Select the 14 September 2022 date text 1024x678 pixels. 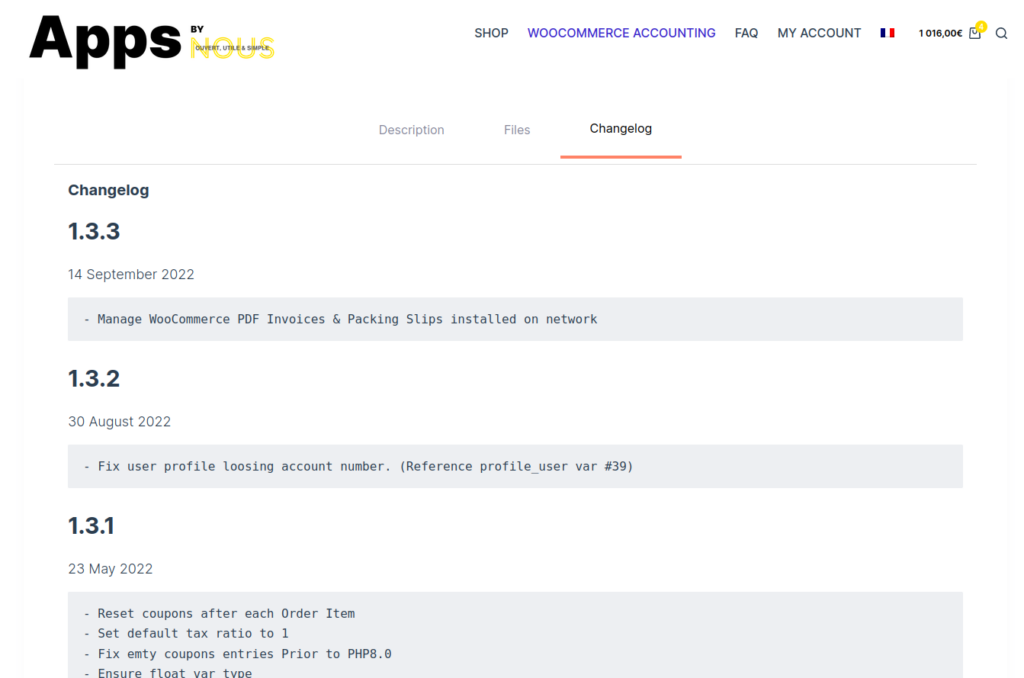pyautogui.click(x=131, y=273)
